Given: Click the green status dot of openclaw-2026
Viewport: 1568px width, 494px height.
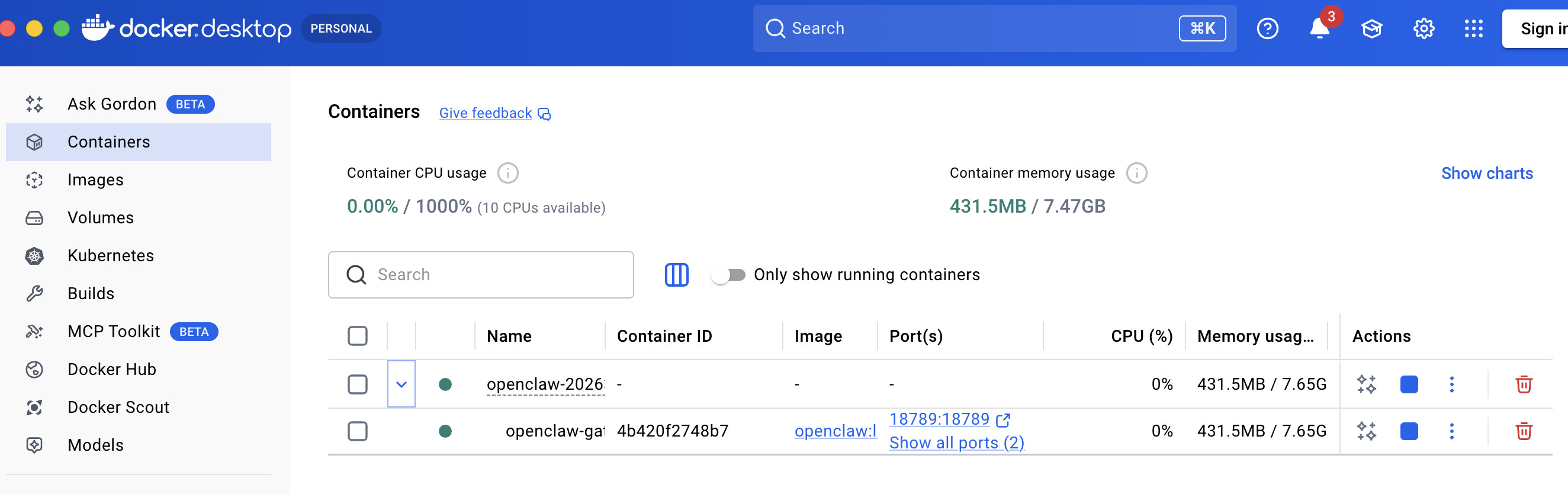Looking at the screenshot, I should [x=445, y=384].
